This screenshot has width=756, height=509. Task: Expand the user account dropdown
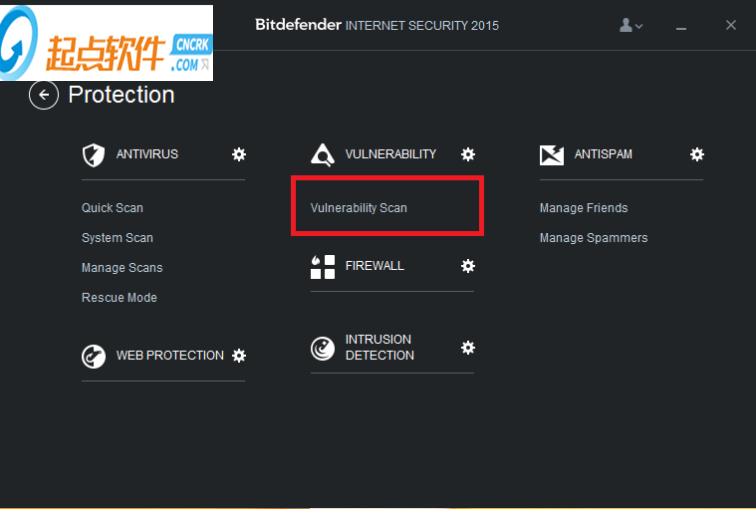pyautogui.click(x=631, y=25)
